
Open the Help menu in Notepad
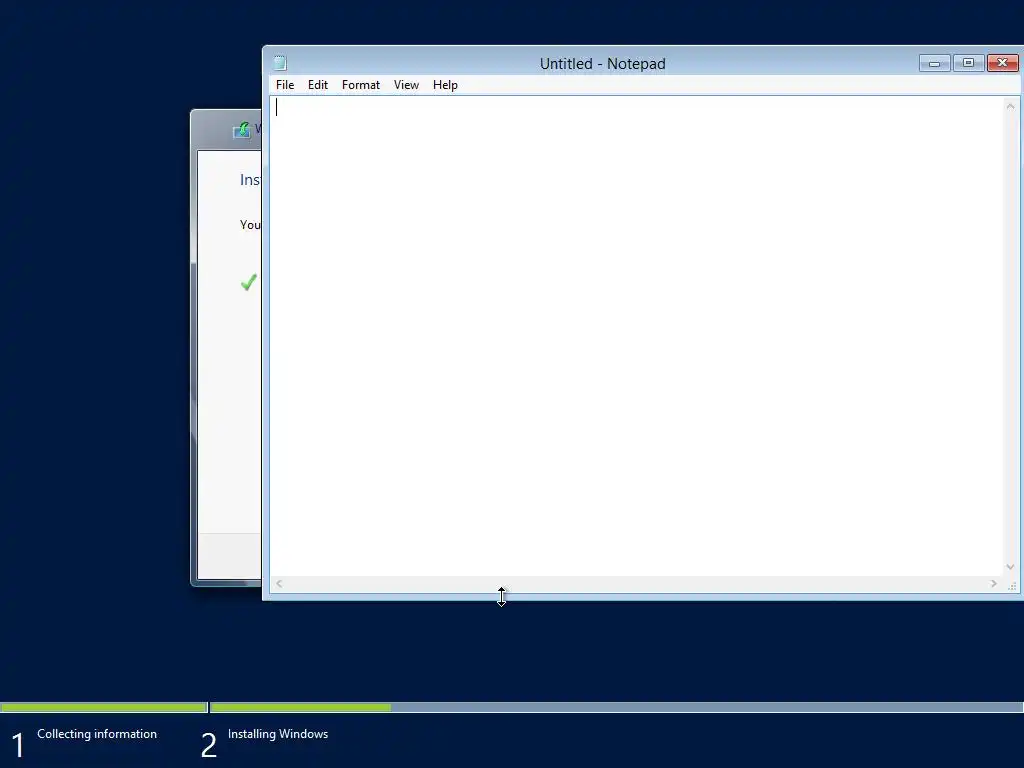tap(445, 85)
